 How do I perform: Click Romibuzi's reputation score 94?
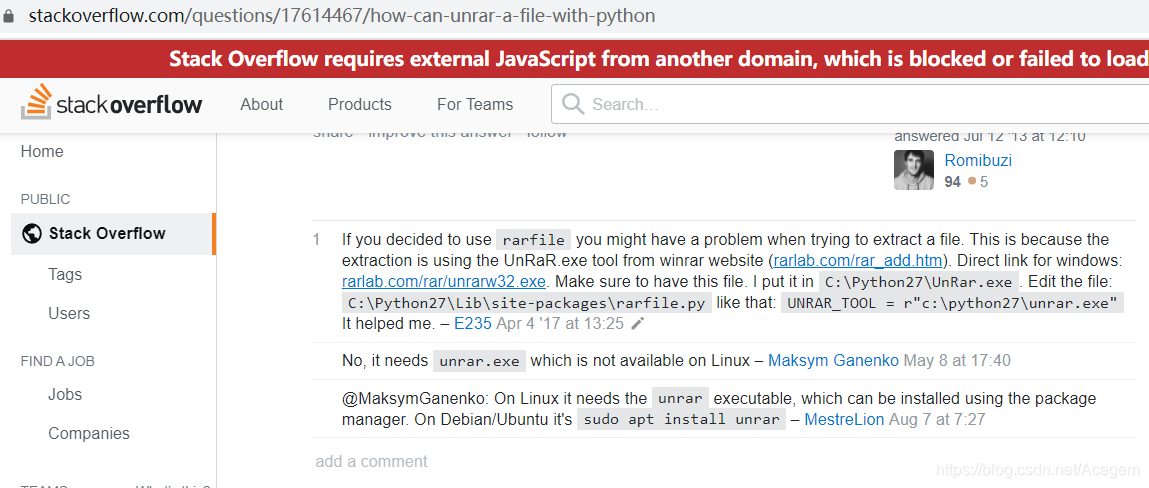coord(953,182)
